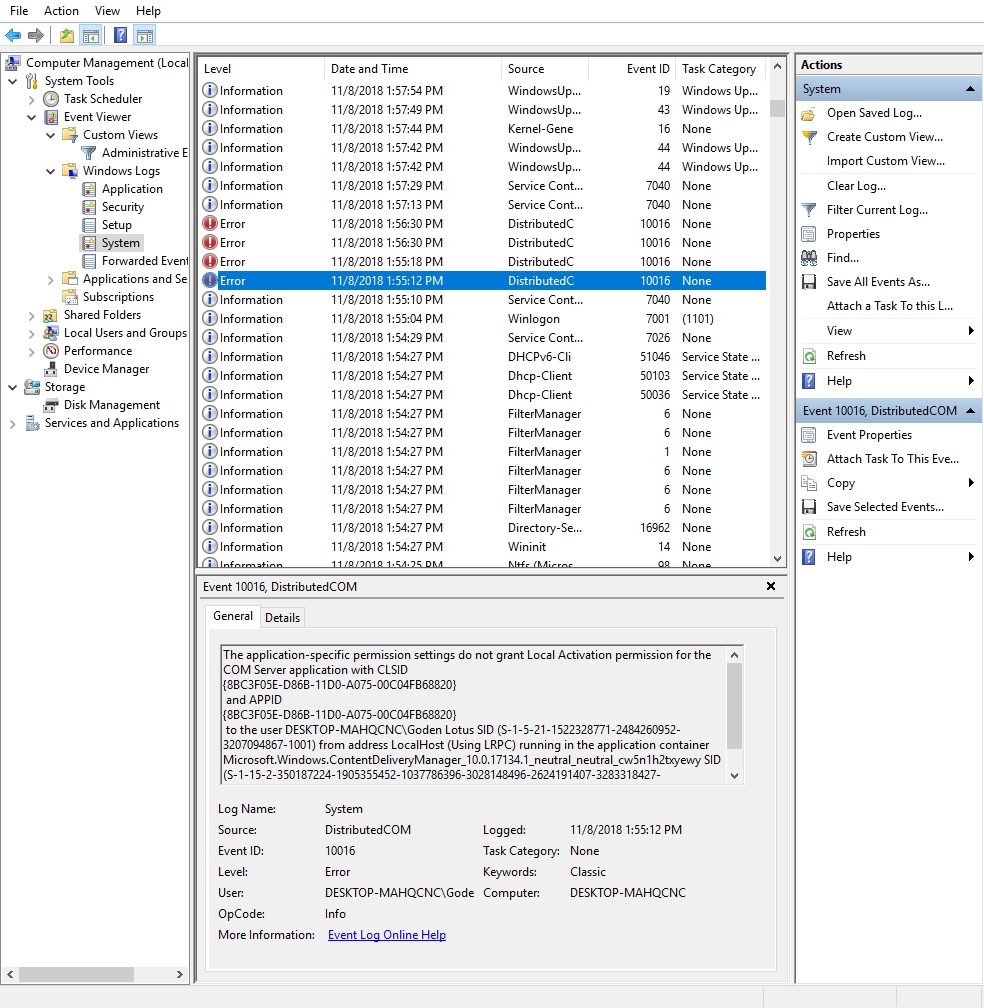The image size is (984, 1008).
Task: Close the event preview pane
Action: click(771, 586)
